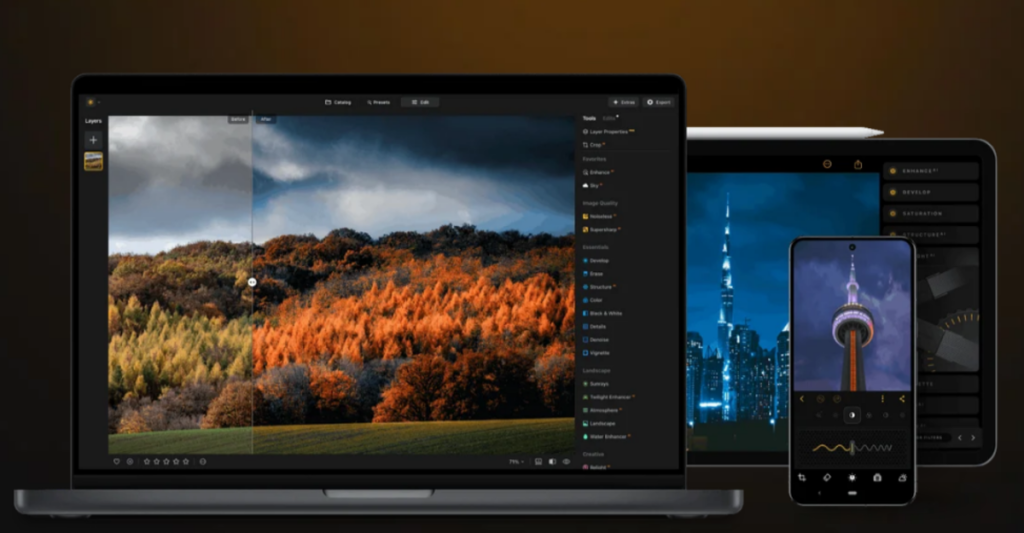1024x533 pixels.
Task: Toggle the eye preview icon
Action: [x=566, y=462]
